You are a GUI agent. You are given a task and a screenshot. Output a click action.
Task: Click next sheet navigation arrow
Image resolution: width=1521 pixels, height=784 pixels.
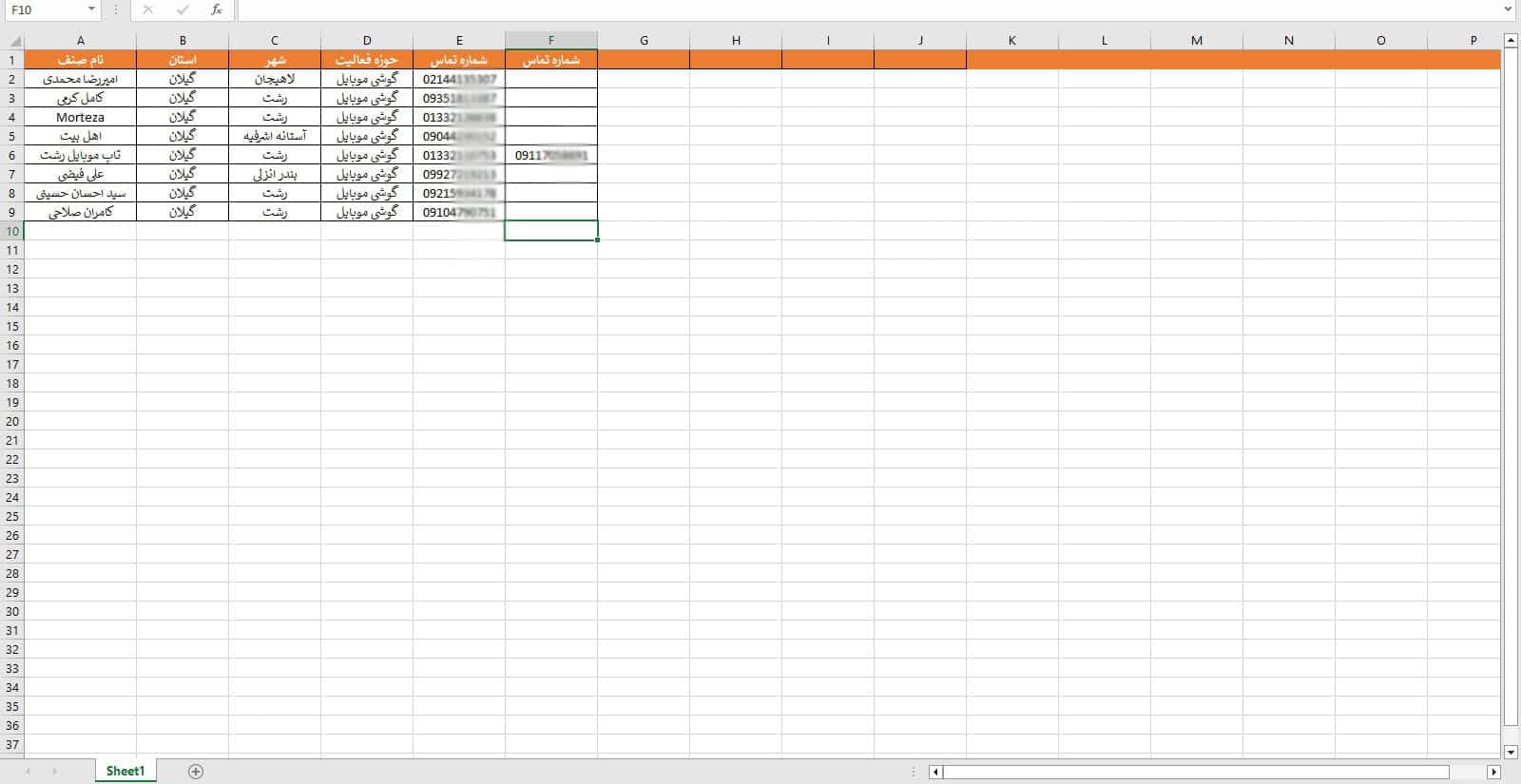pos(54,772)
